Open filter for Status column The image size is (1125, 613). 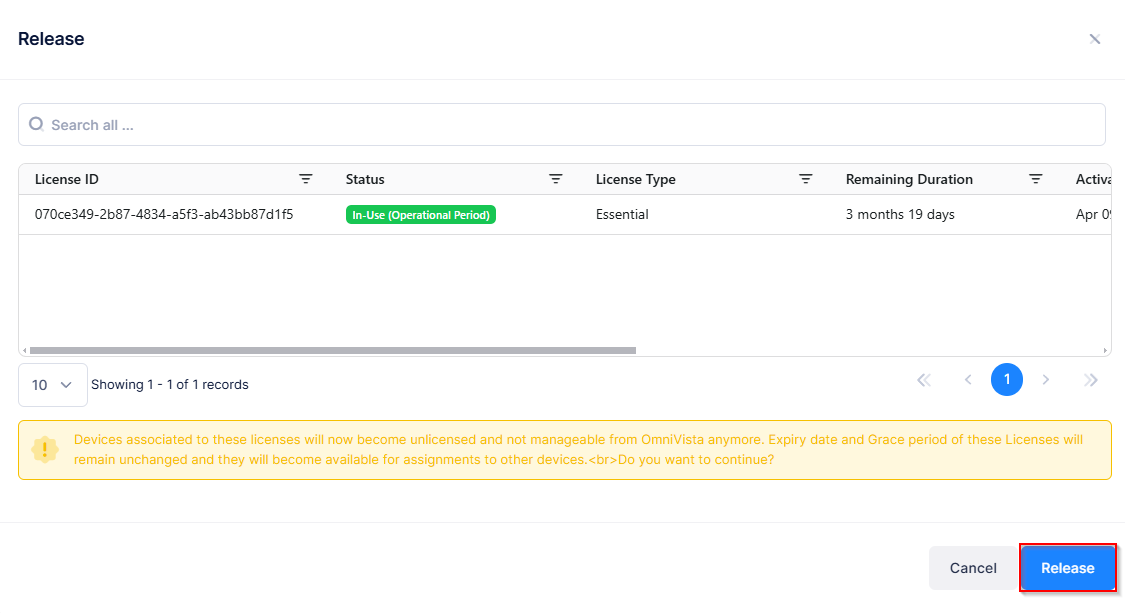556,179
